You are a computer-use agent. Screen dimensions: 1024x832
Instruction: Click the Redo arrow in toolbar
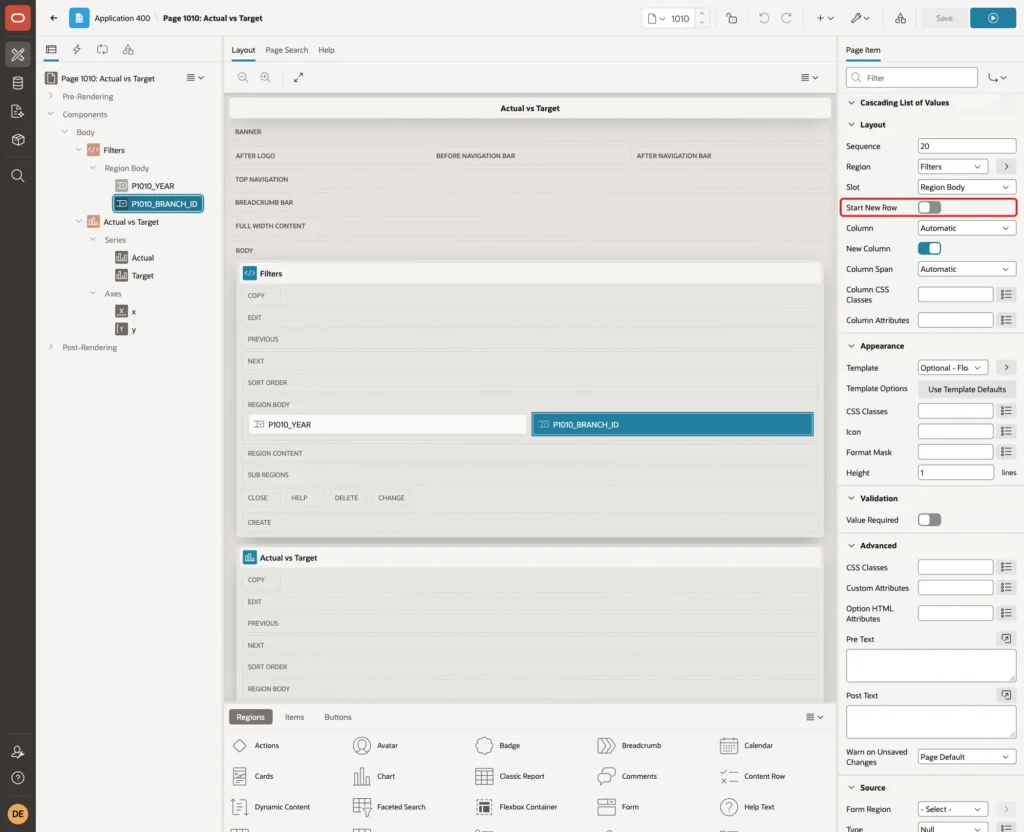[786, 18]
